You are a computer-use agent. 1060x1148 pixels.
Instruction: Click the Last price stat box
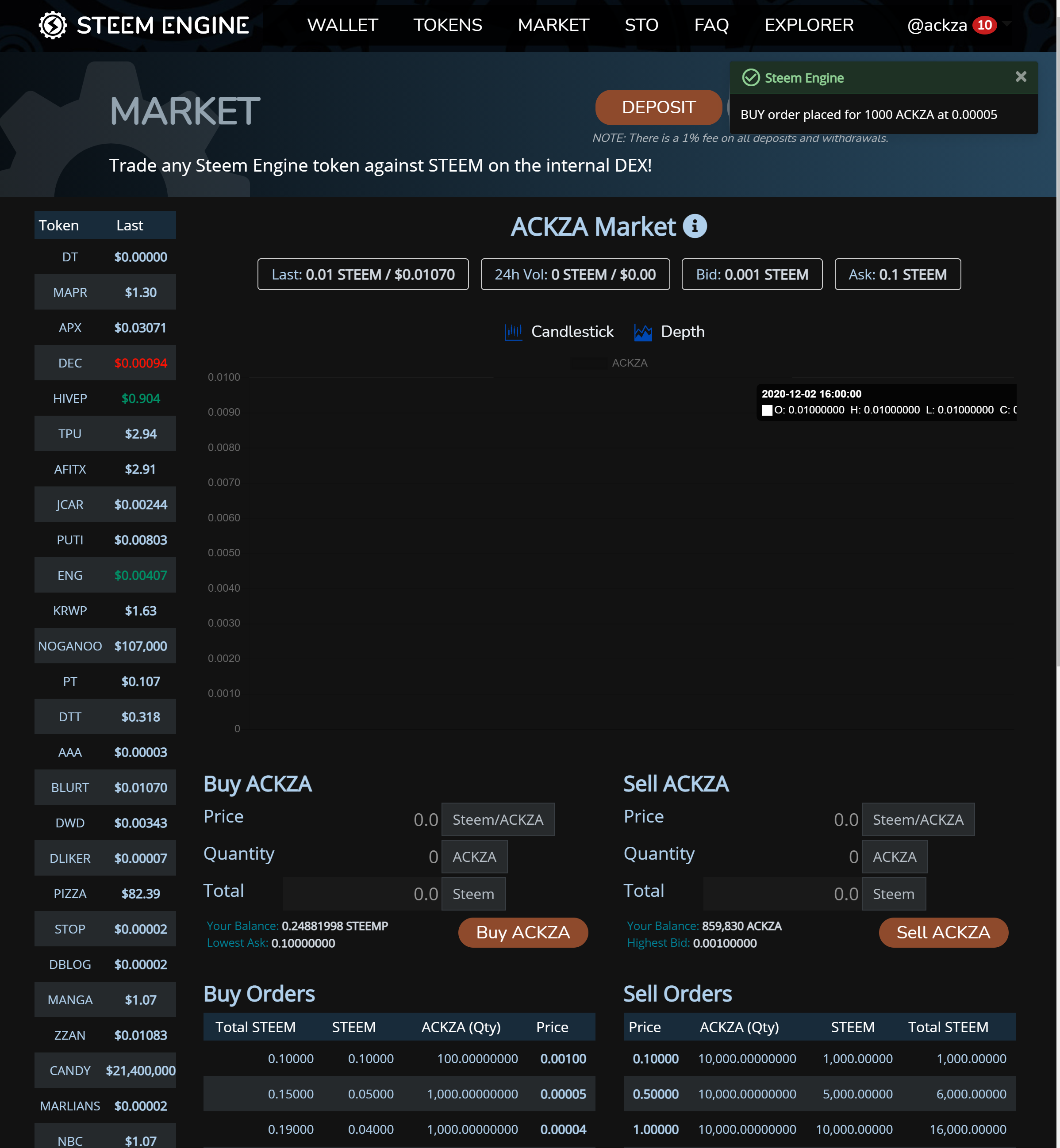coord(363,275)
